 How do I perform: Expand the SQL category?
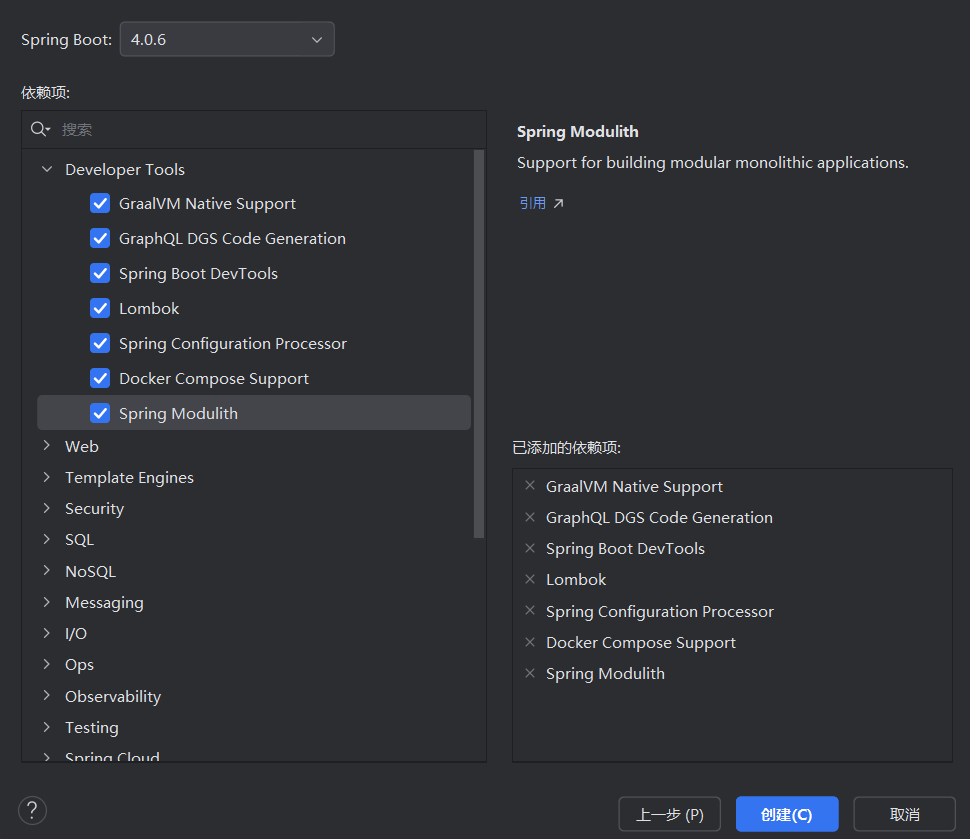(x=47, y=539)
